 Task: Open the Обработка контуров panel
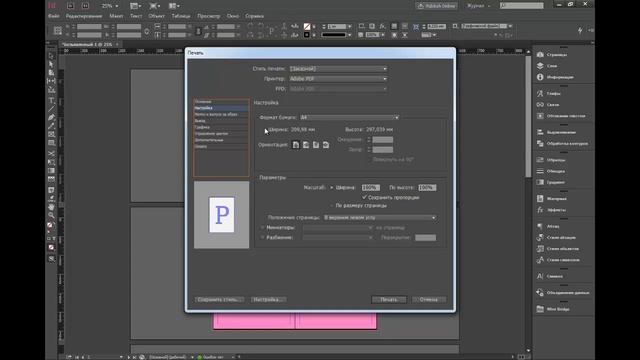click(x=562, y=144)
